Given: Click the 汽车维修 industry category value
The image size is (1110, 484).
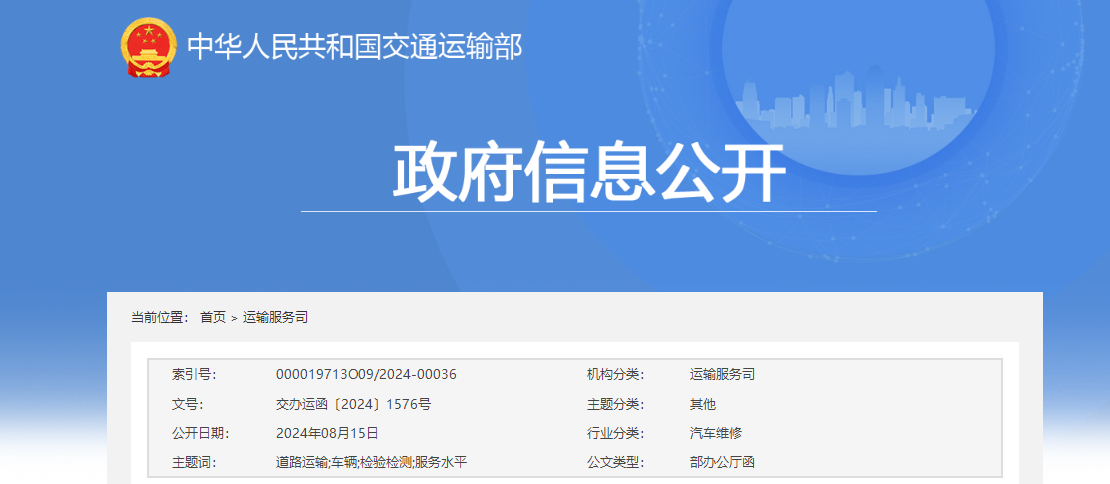Looking at the screenshot, I should click(x=716, y=433).
